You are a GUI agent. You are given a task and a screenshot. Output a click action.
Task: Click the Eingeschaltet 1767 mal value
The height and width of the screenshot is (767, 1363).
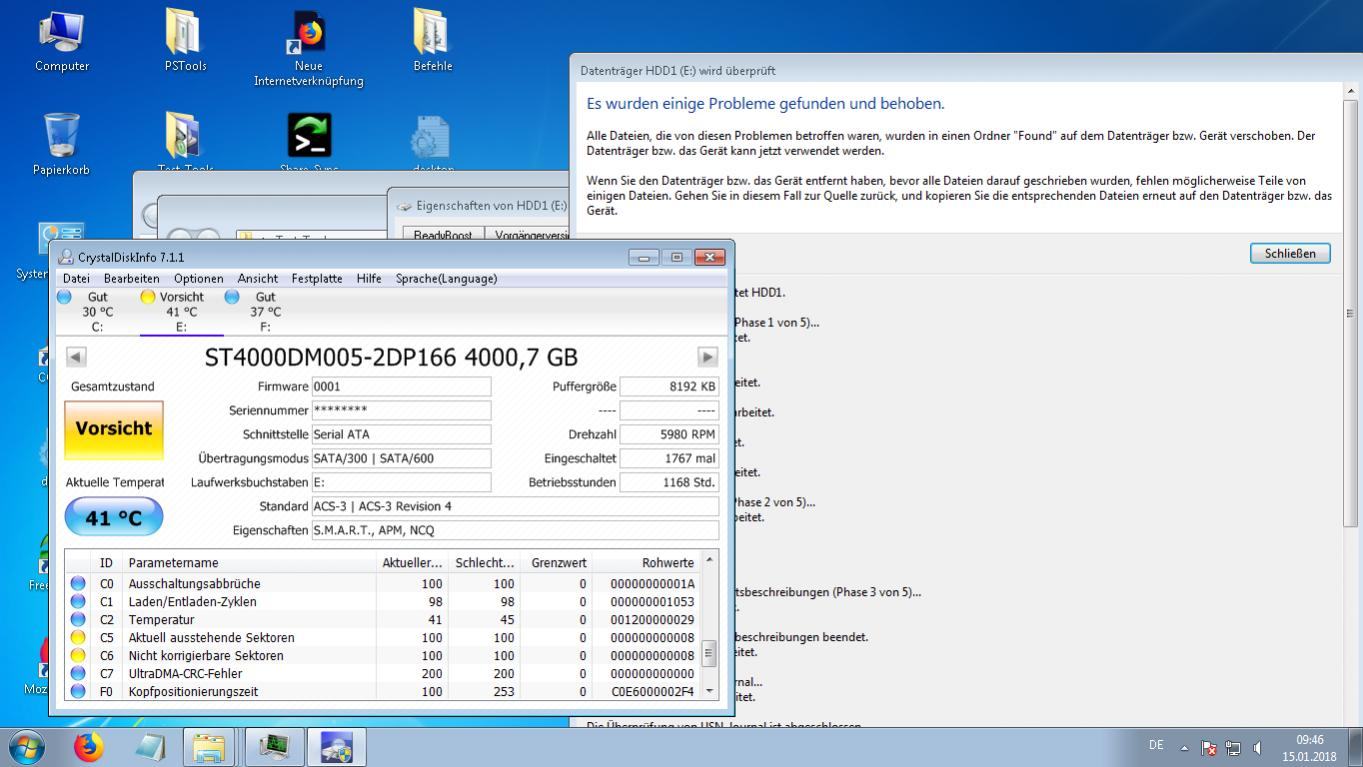pyautogui.click(x=669, y=459)
